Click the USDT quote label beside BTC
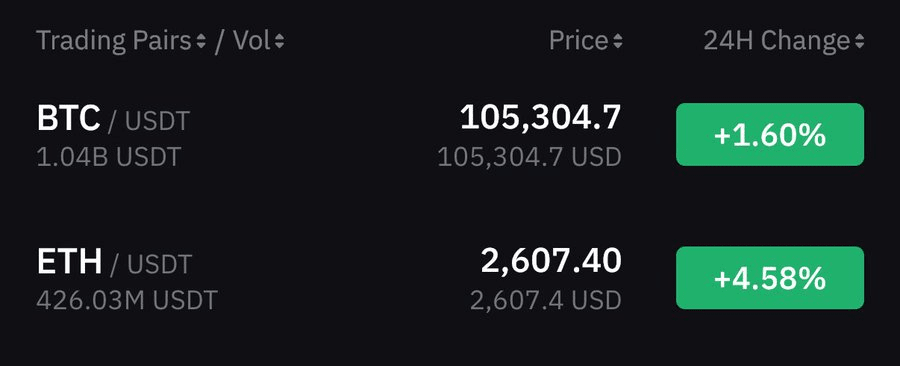The width and height of the screenshot is (900, 366). coord(157,122)
